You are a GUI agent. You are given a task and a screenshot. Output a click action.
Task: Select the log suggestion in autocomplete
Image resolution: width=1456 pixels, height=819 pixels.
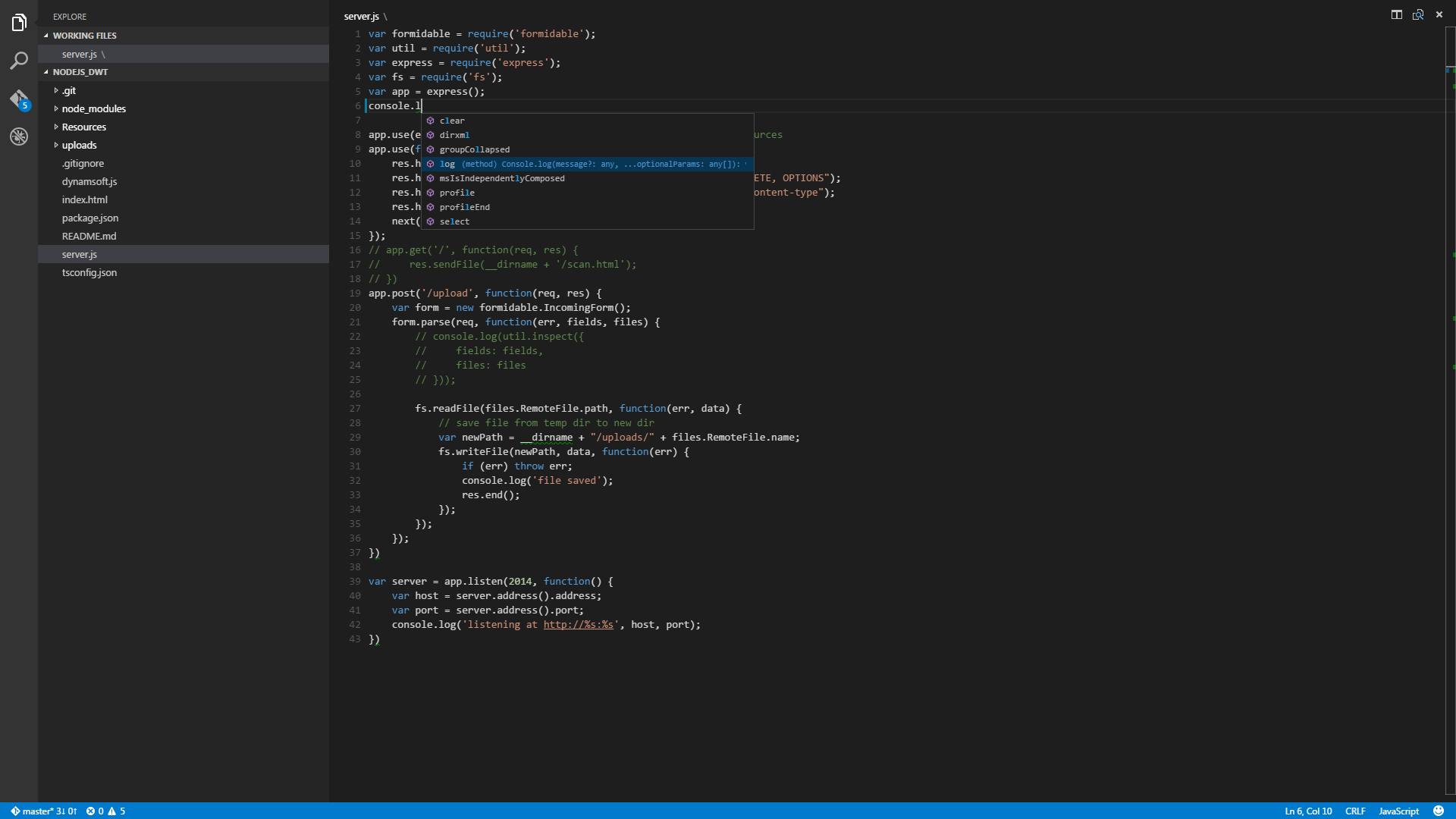coord(447,164)
